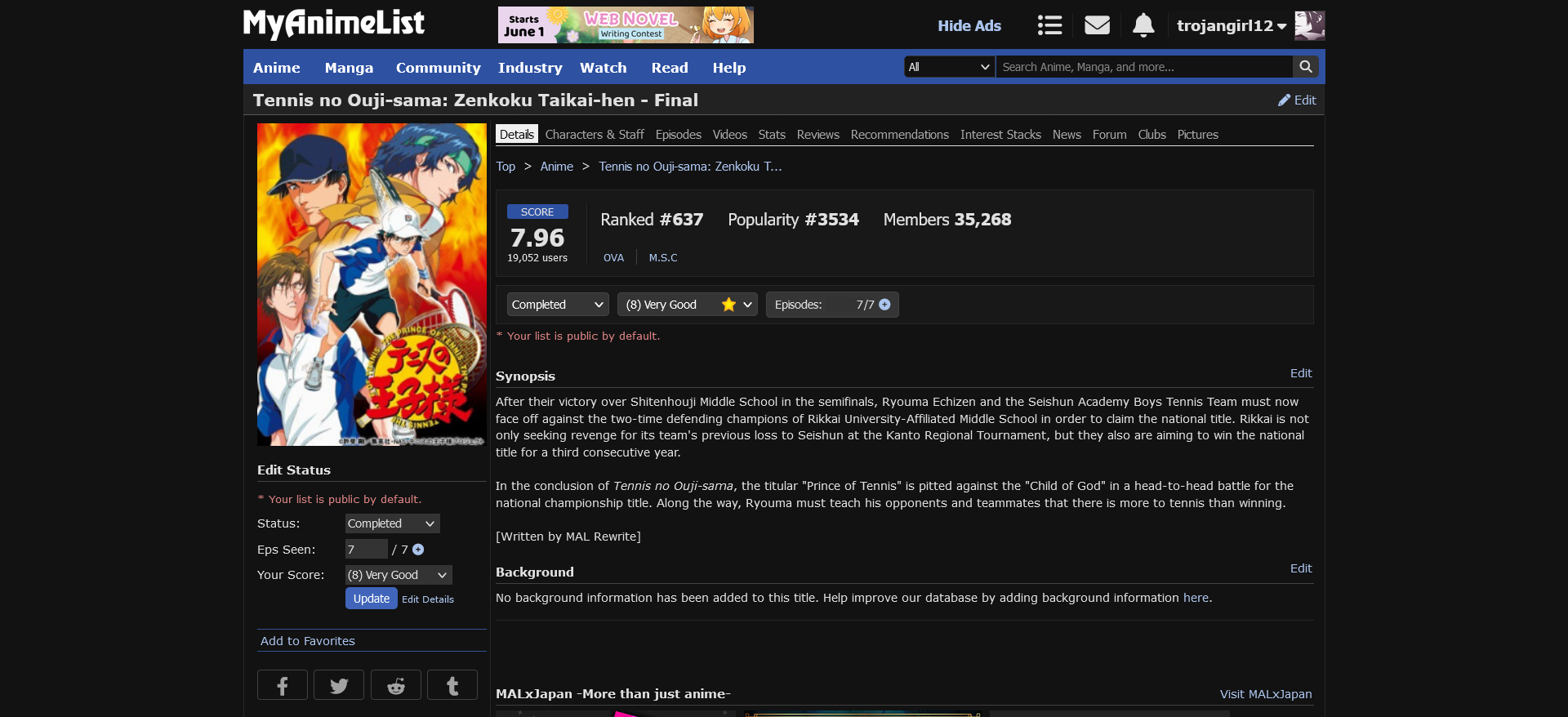Click the anime cover poster image
This screenshot has width=1568, height=717.
tap(372, 285)
